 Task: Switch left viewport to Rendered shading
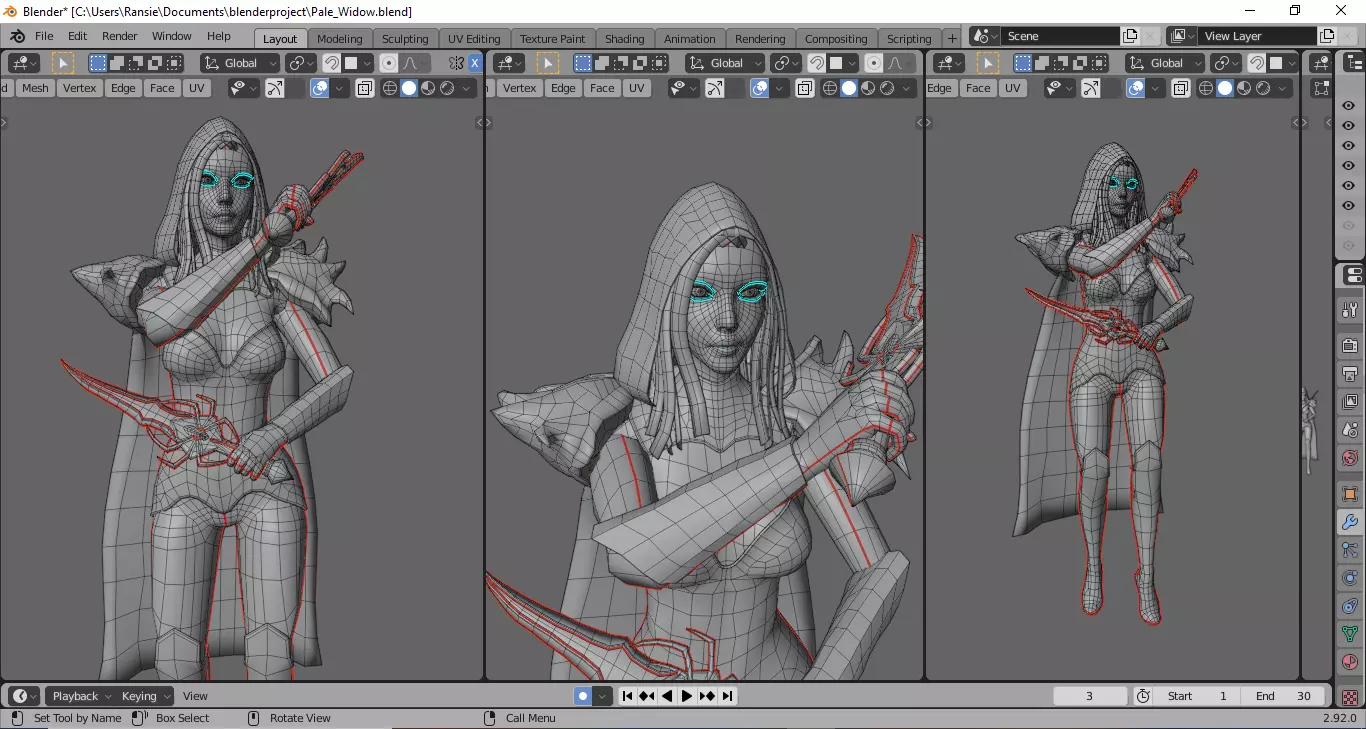click(447, 88)
